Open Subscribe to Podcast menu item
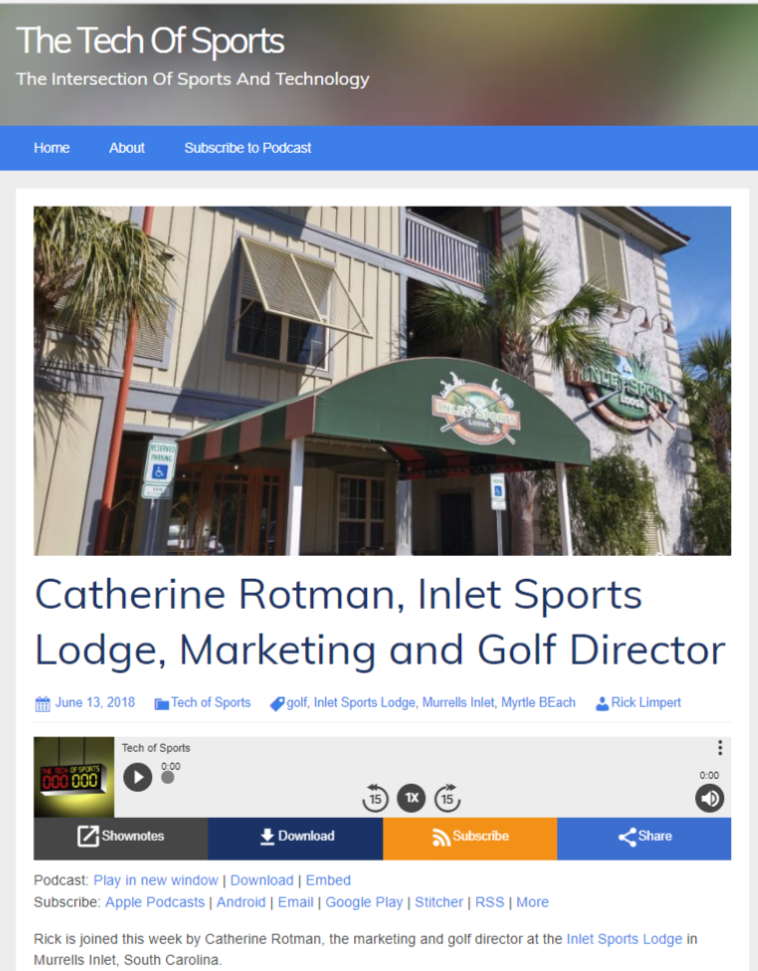 248,148
